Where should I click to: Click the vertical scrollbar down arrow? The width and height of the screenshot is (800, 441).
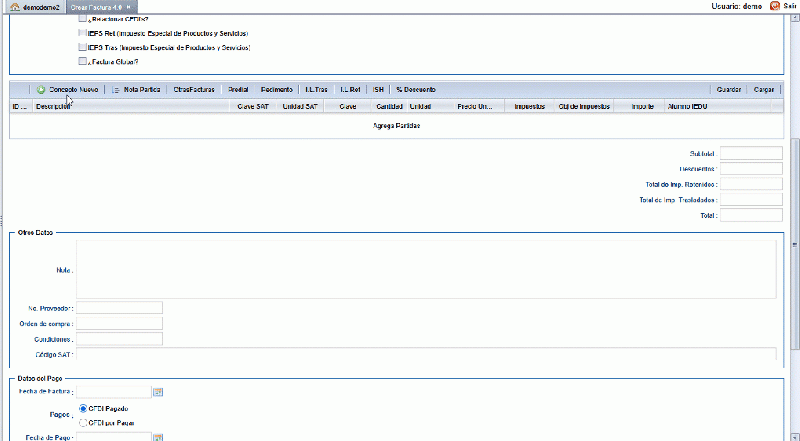coord(794,436)
